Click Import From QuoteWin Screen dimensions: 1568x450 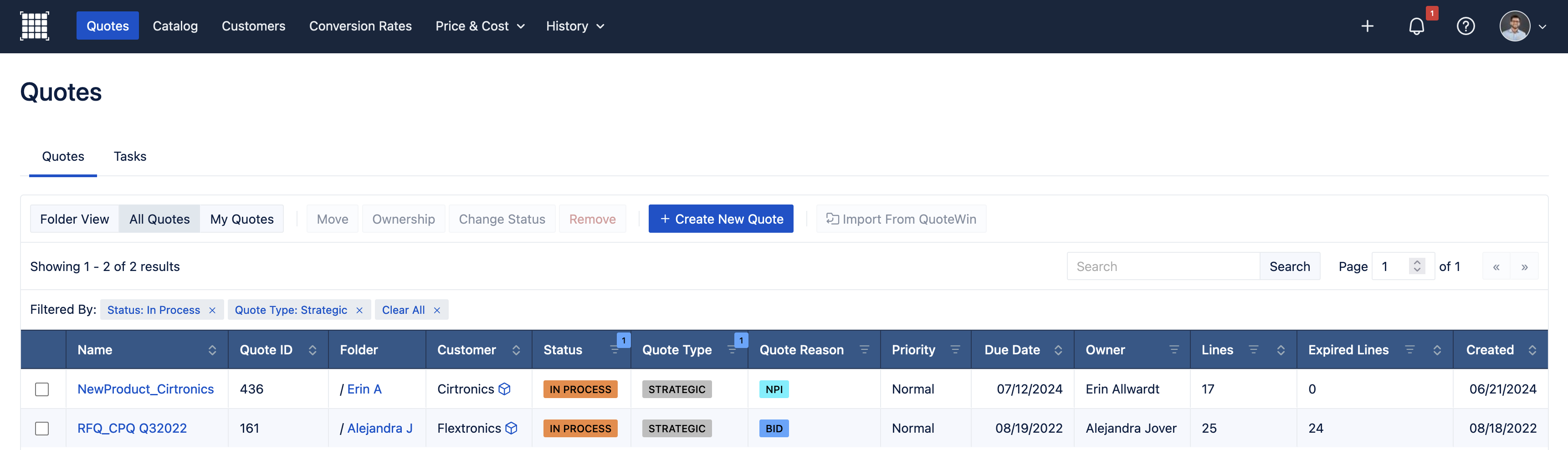(x=901, y=219)
